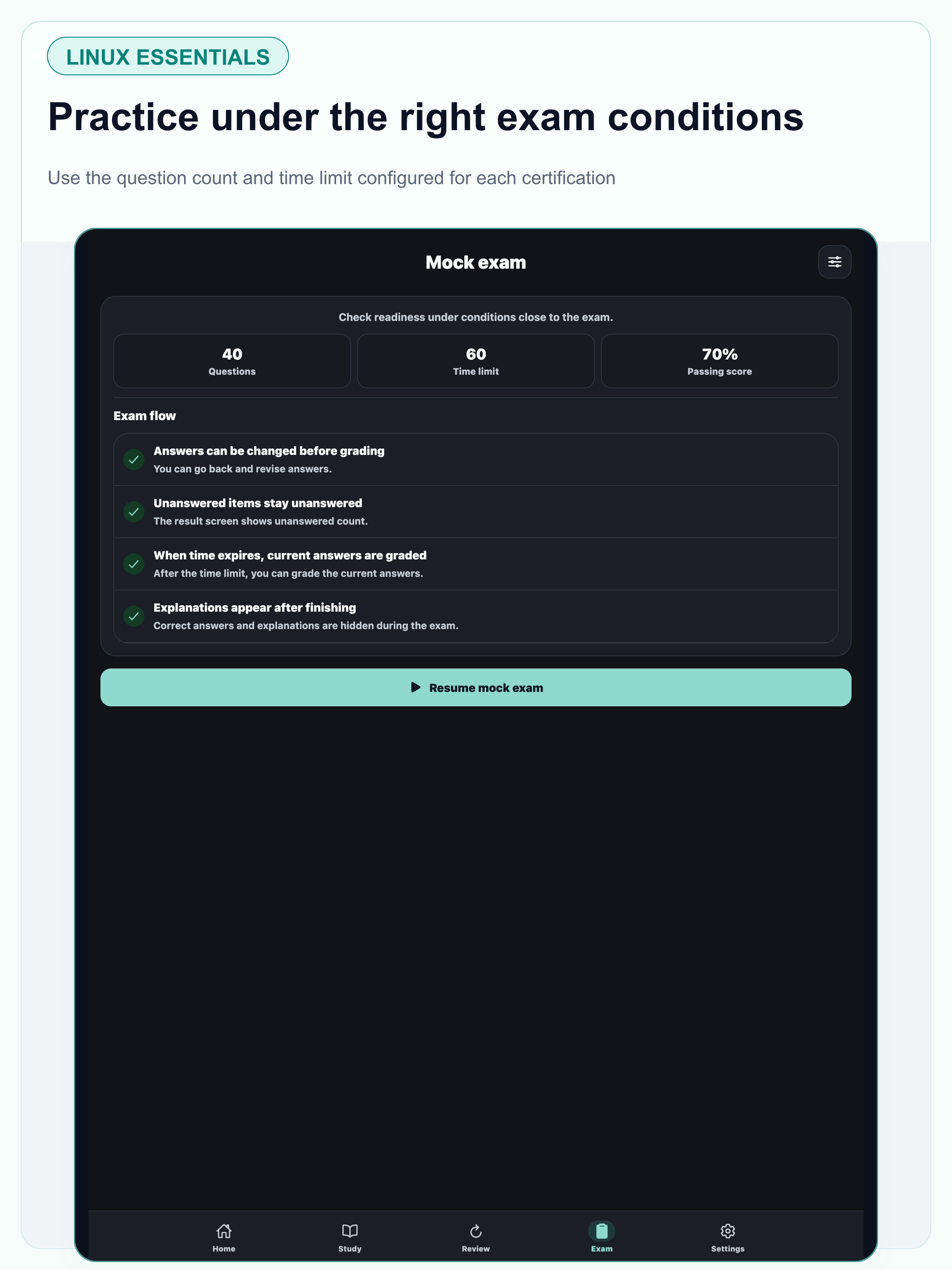Click the checkmark beside Answers can be changed
The width and height of the screenshot is (952, 1270).
pos(134,459)
